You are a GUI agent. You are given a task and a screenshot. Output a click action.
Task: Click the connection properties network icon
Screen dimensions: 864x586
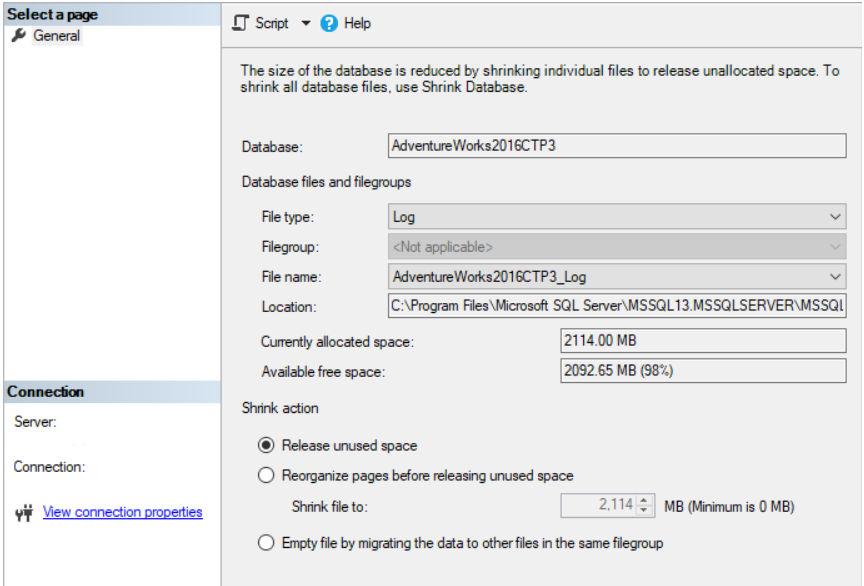click(x=26, y=513)
